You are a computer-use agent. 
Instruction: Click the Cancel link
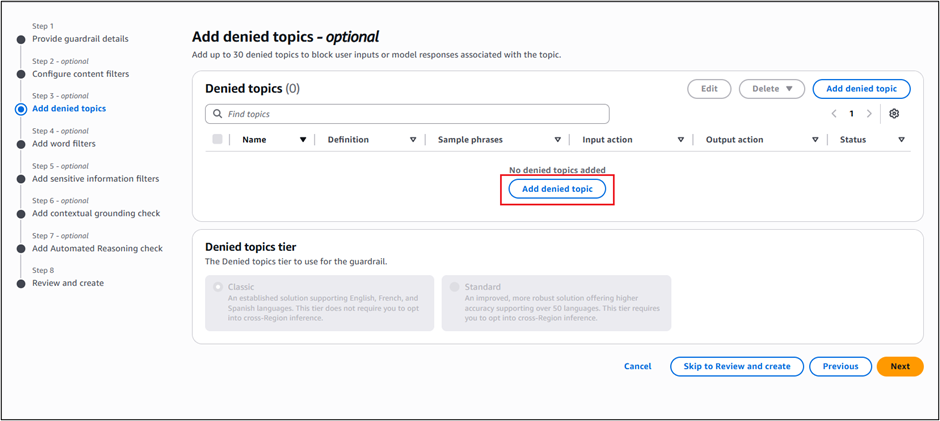637,366
